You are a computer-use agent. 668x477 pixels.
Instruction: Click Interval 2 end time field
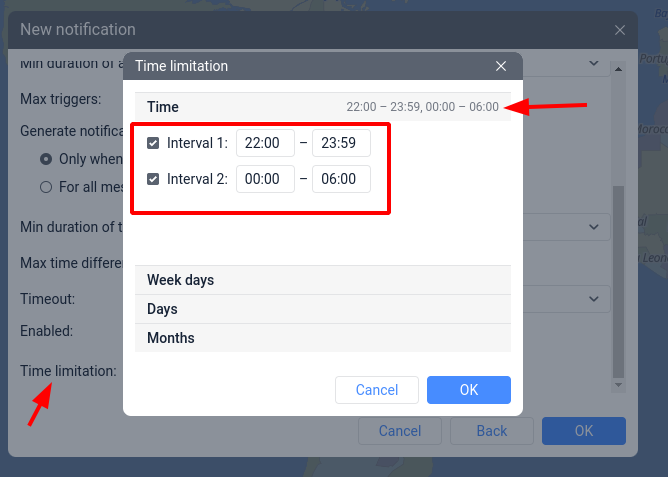point(341,179)
